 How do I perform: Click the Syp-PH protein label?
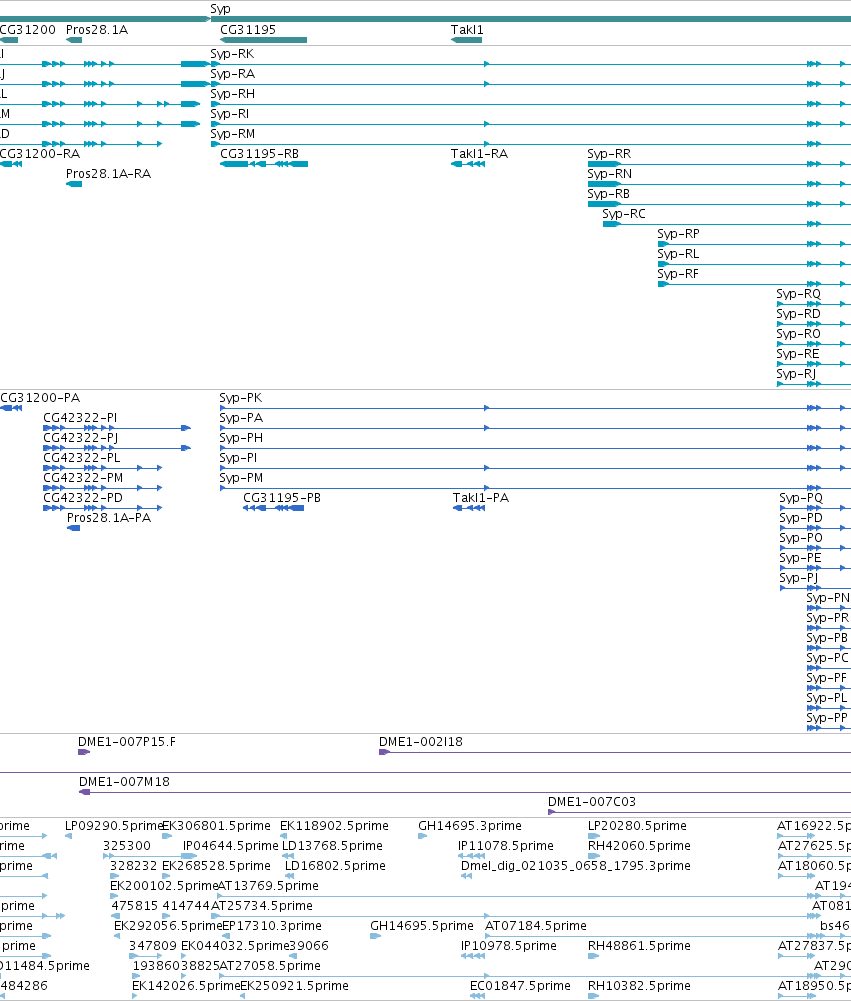(241, 437)
